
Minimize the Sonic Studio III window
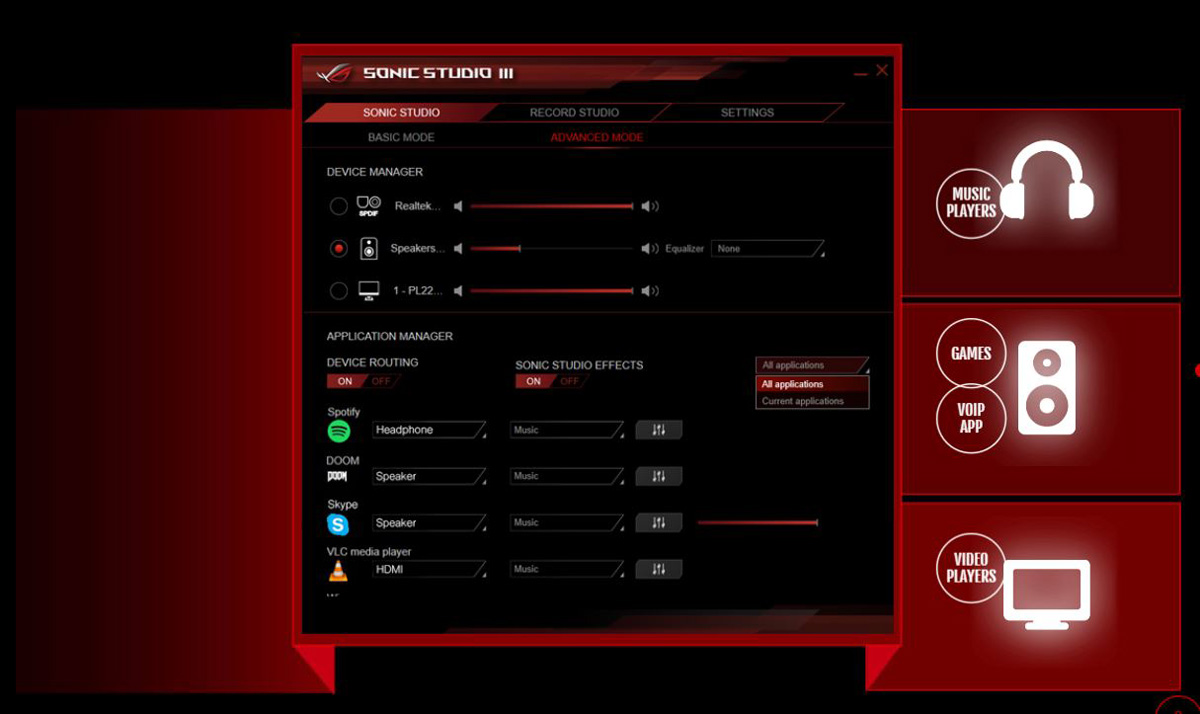coord(860,73)
